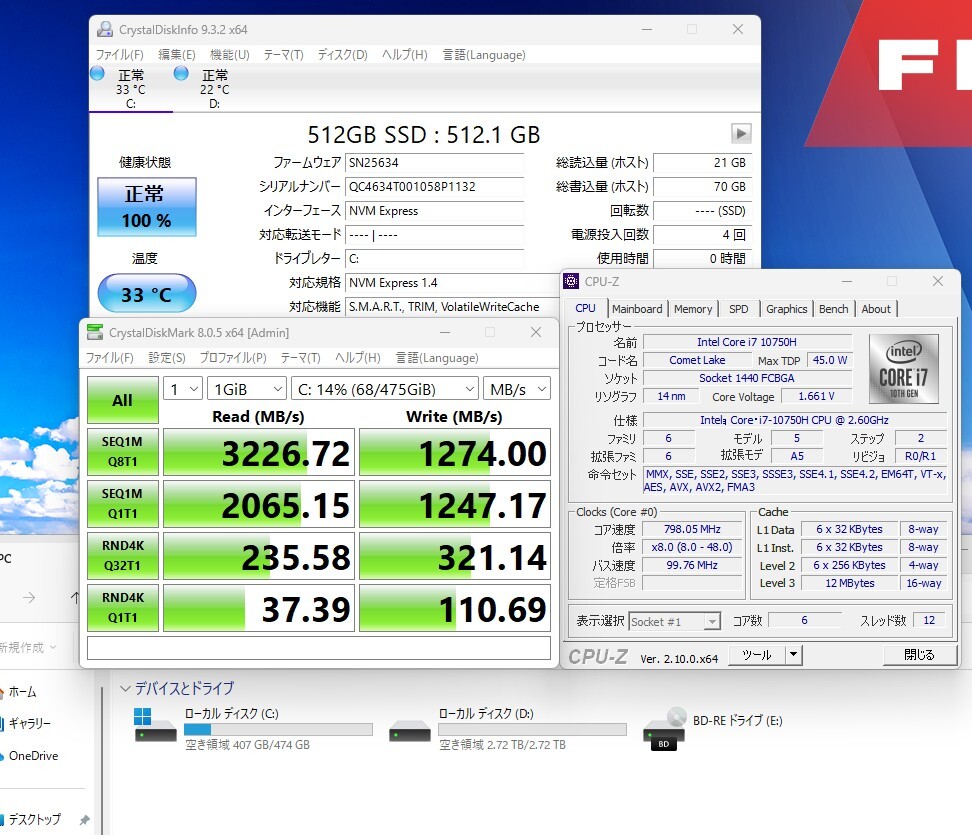Image resolution: width=972 pixels, height=835 pixels.
Task: Click the Explorer up arrow
Action: point(75,598)
